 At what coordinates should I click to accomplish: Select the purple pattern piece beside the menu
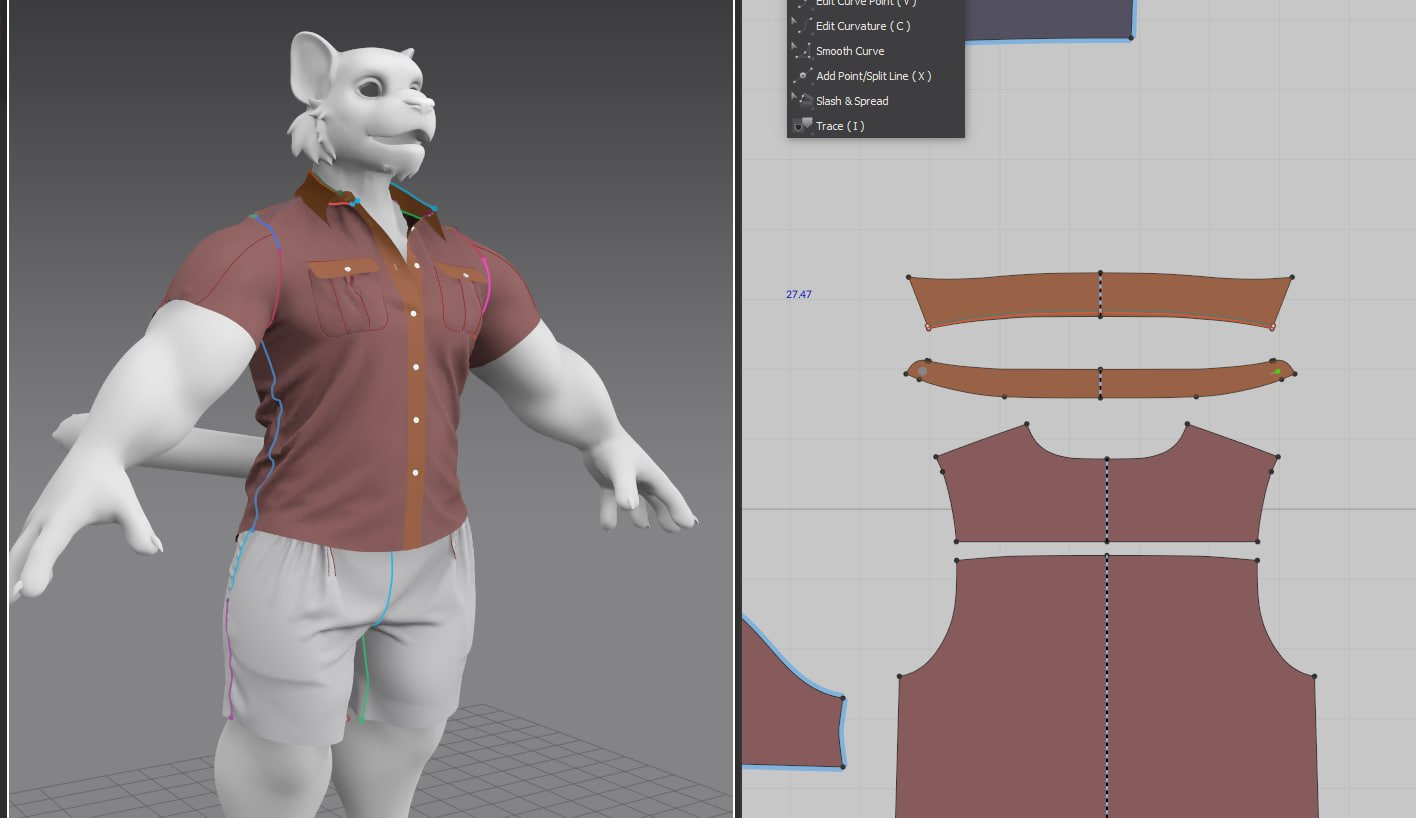(1050, 20)
